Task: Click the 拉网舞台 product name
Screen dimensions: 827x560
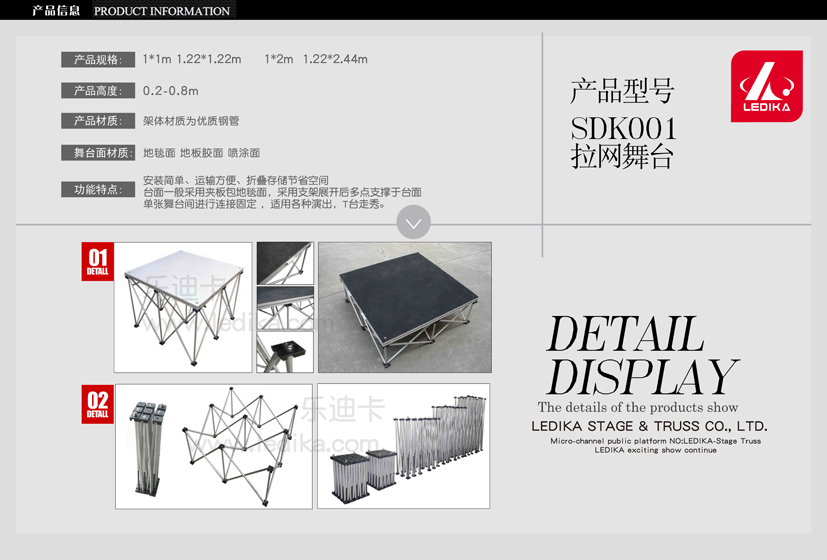Action: (x=622, y=157)
